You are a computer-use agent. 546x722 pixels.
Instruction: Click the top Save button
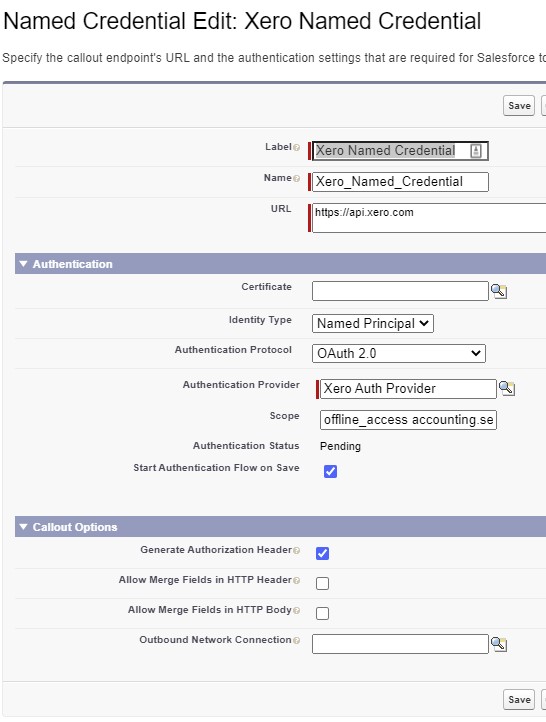519,105
